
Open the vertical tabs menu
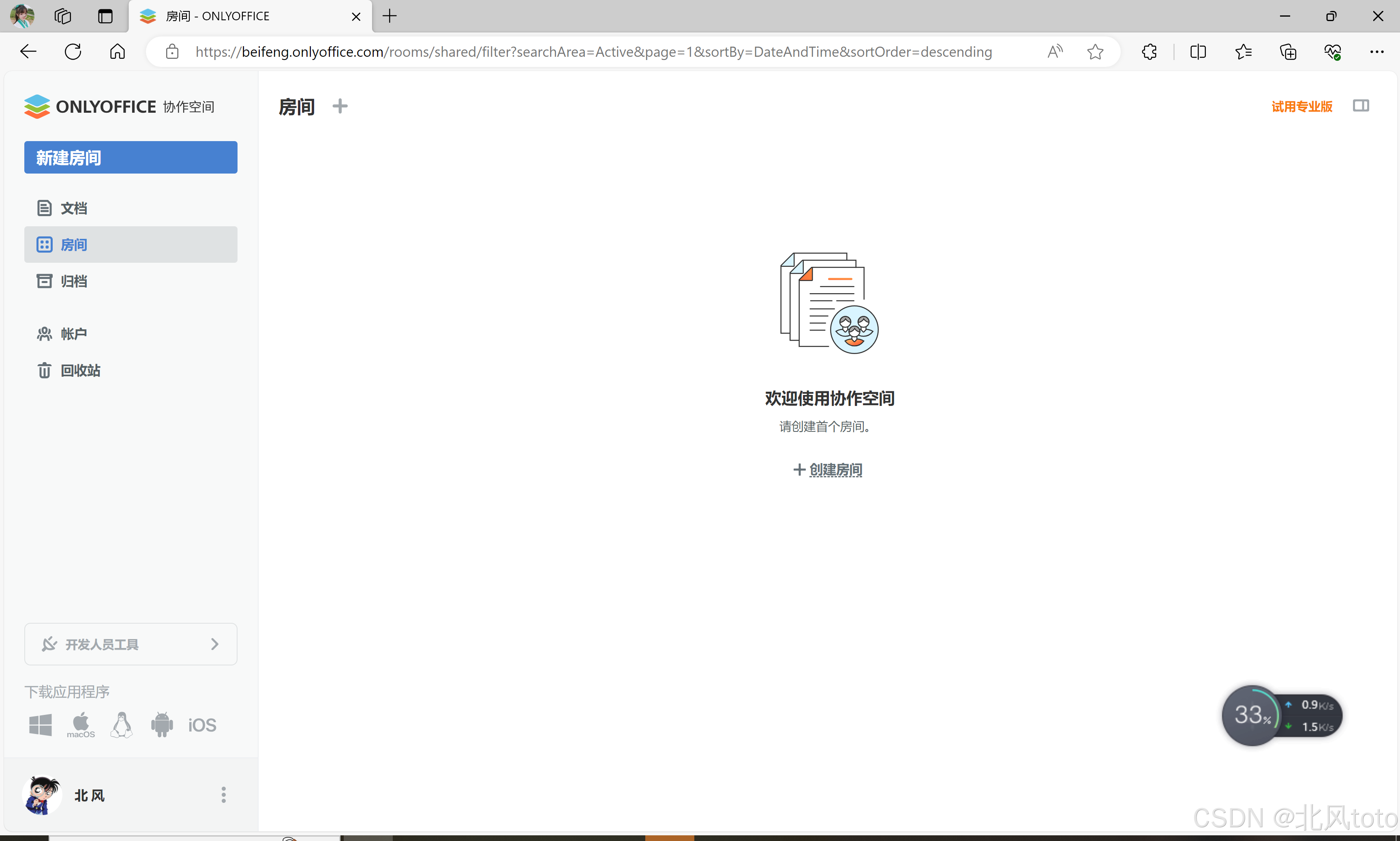pyautogui.click(x=105, y=16)
